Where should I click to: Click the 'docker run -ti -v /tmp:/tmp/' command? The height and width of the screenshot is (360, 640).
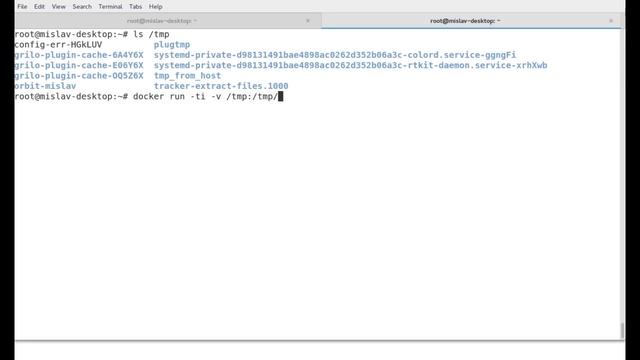[x=205, y=97]
